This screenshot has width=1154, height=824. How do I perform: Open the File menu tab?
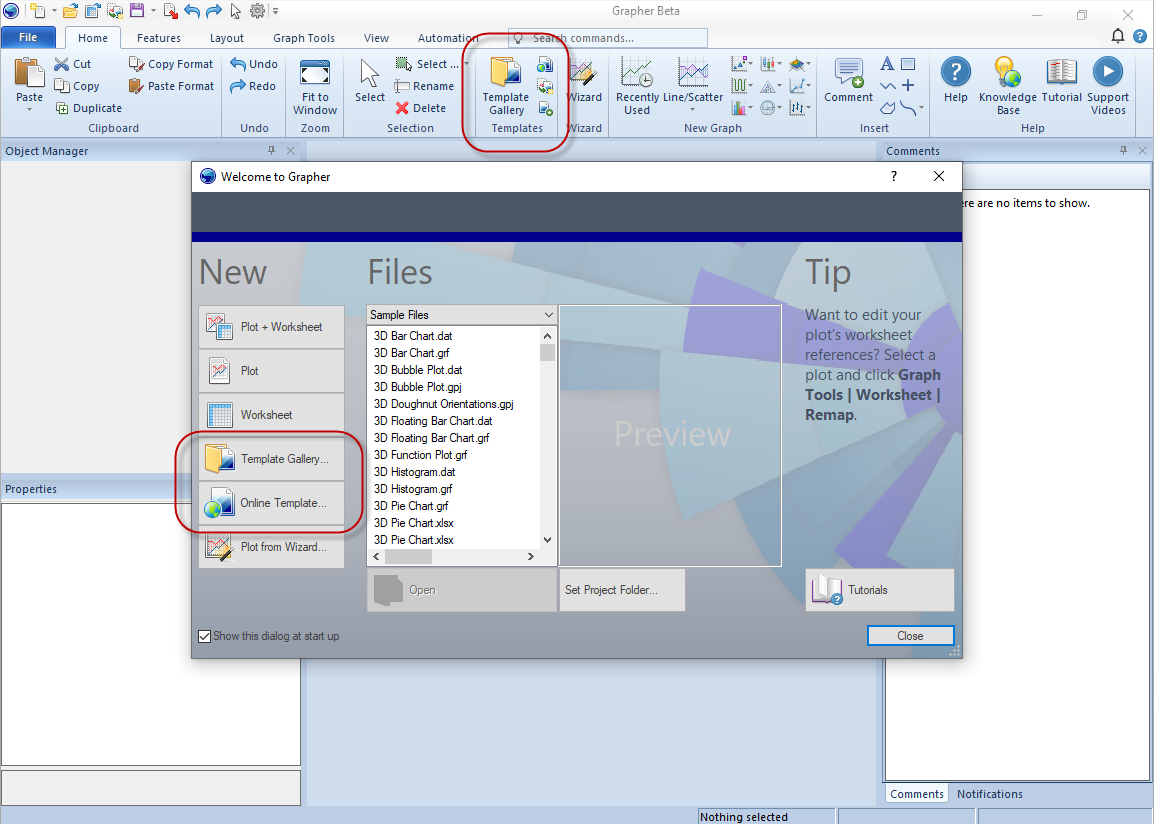[28, 38]
